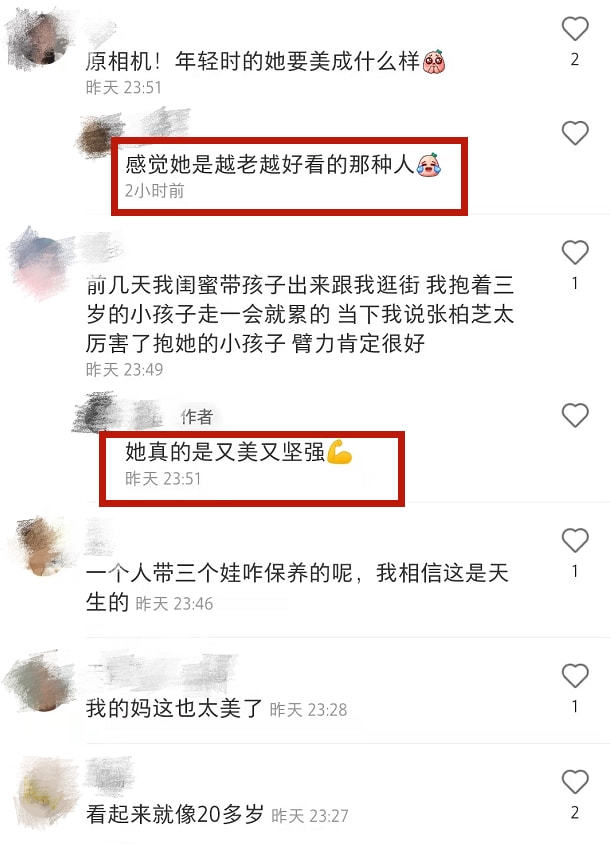Like the 原相机 comment with heart icon
The height and width of the screenshot is (844, 610).
pyautogui.click(x=574, y=29)
